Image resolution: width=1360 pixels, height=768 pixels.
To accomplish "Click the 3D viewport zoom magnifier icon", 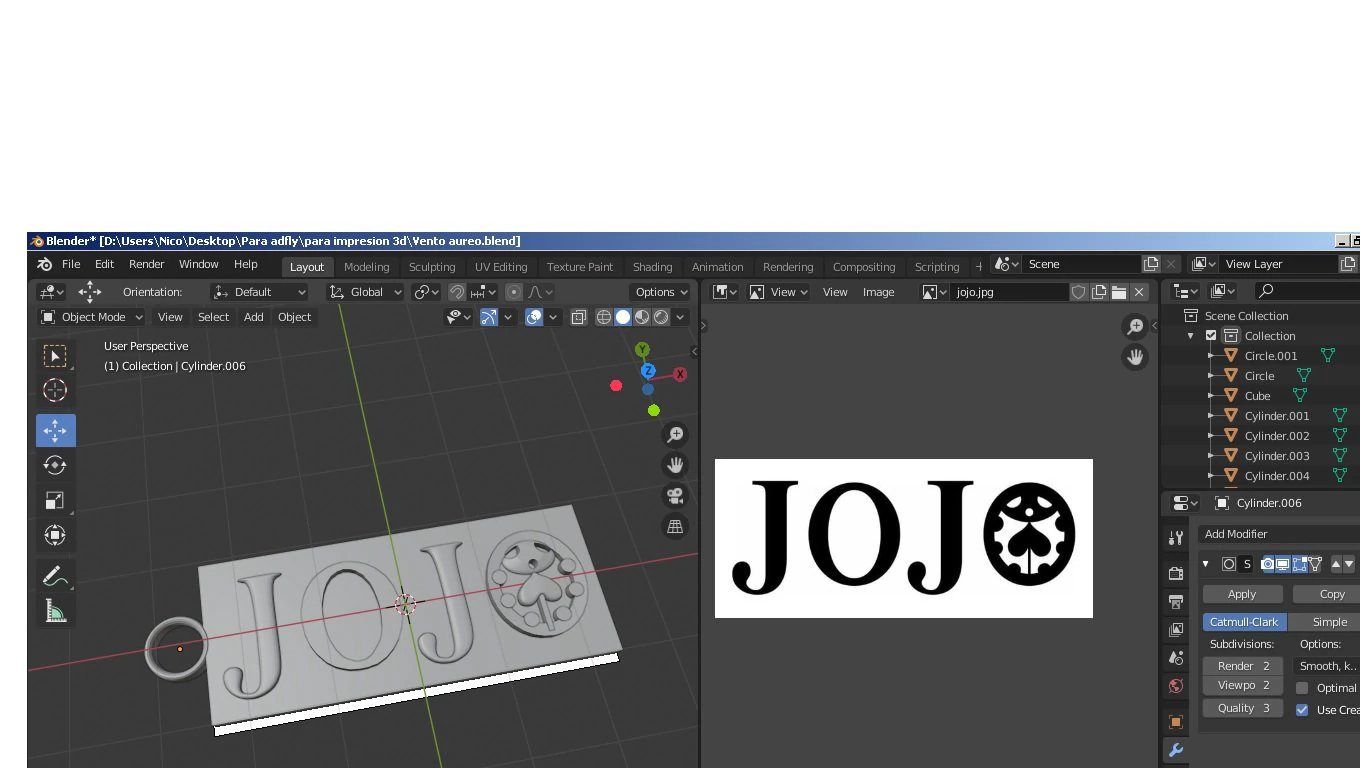I will 676,435.
